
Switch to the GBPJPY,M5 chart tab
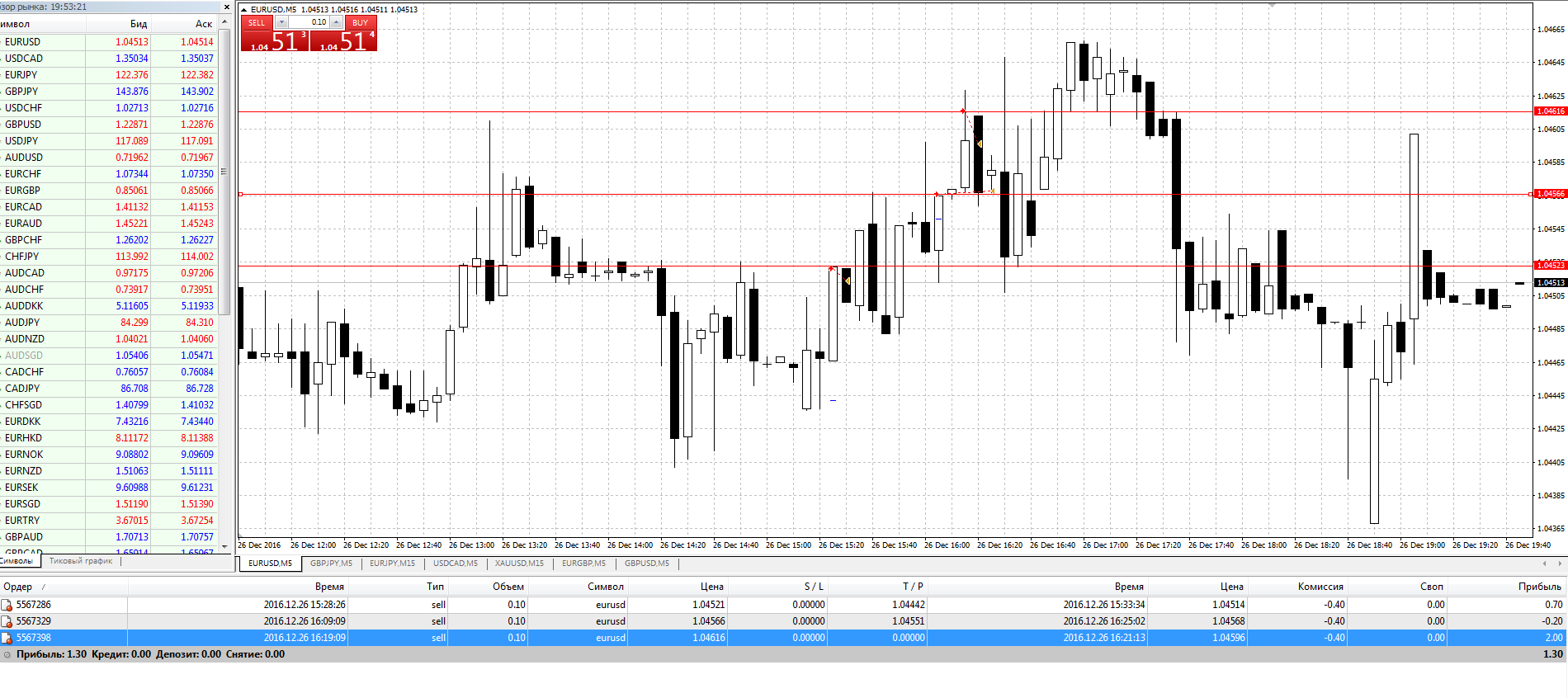point(331,564)
